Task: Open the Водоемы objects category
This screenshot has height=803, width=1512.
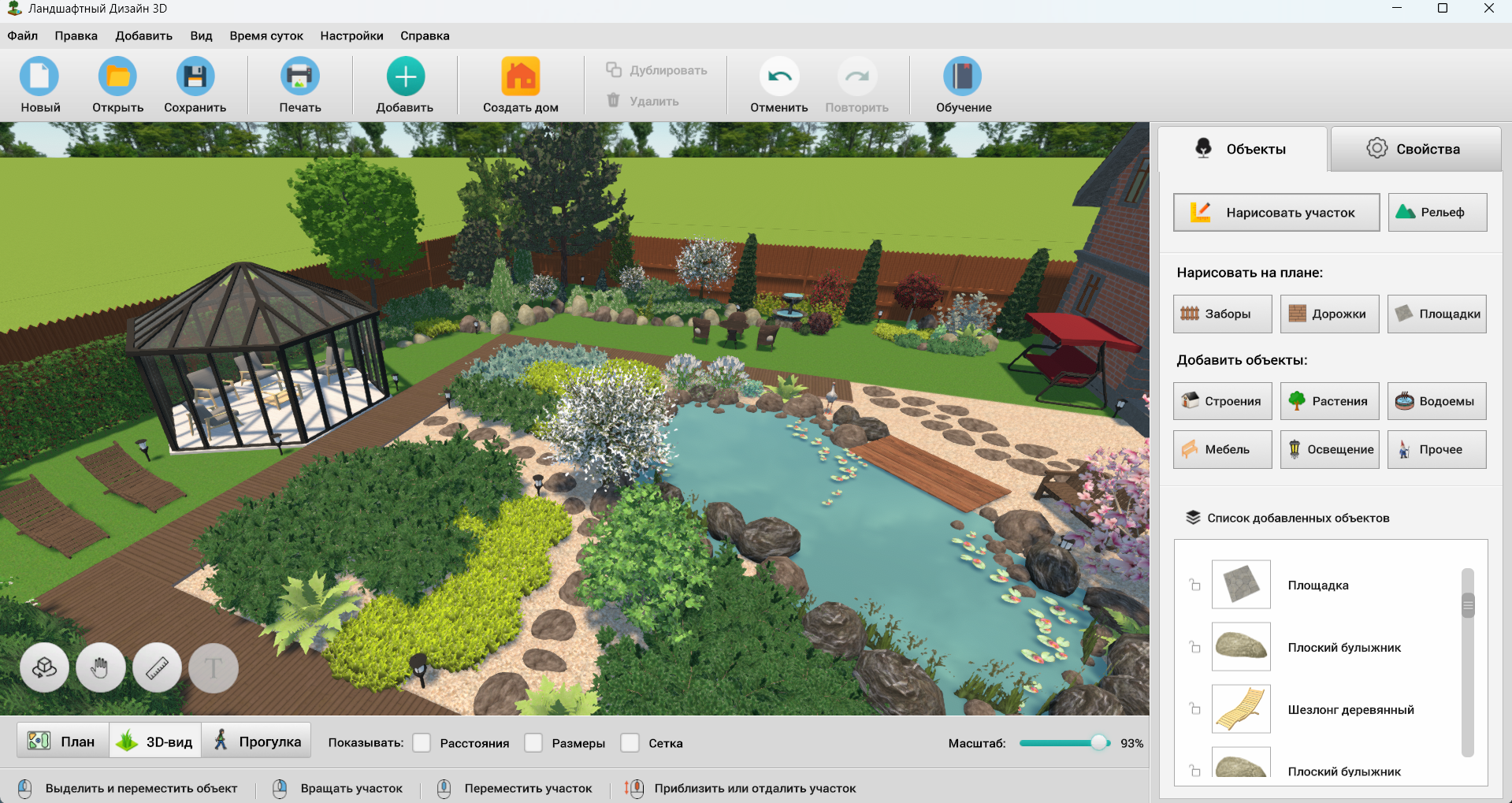Action: tap(1436, 401)
